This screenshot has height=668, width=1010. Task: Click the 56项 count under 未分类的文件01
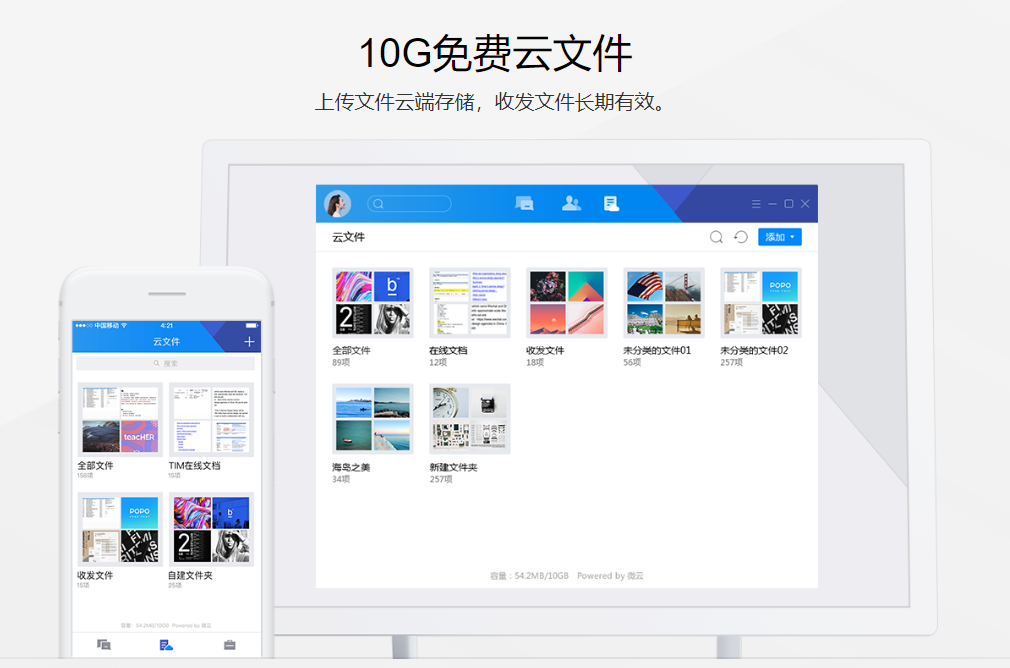pyautogui.click(x=632, y=363)
